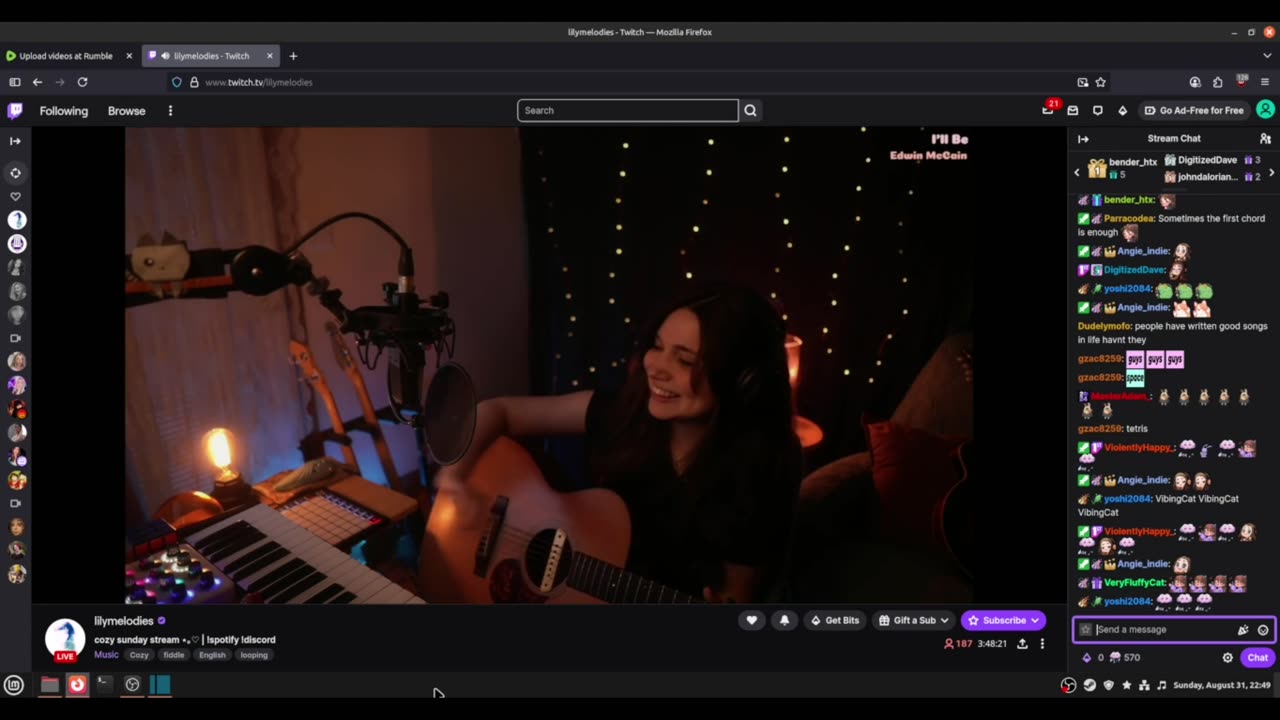
Task: Click the bits balance icon below chat
Action: pos(1087,657)
